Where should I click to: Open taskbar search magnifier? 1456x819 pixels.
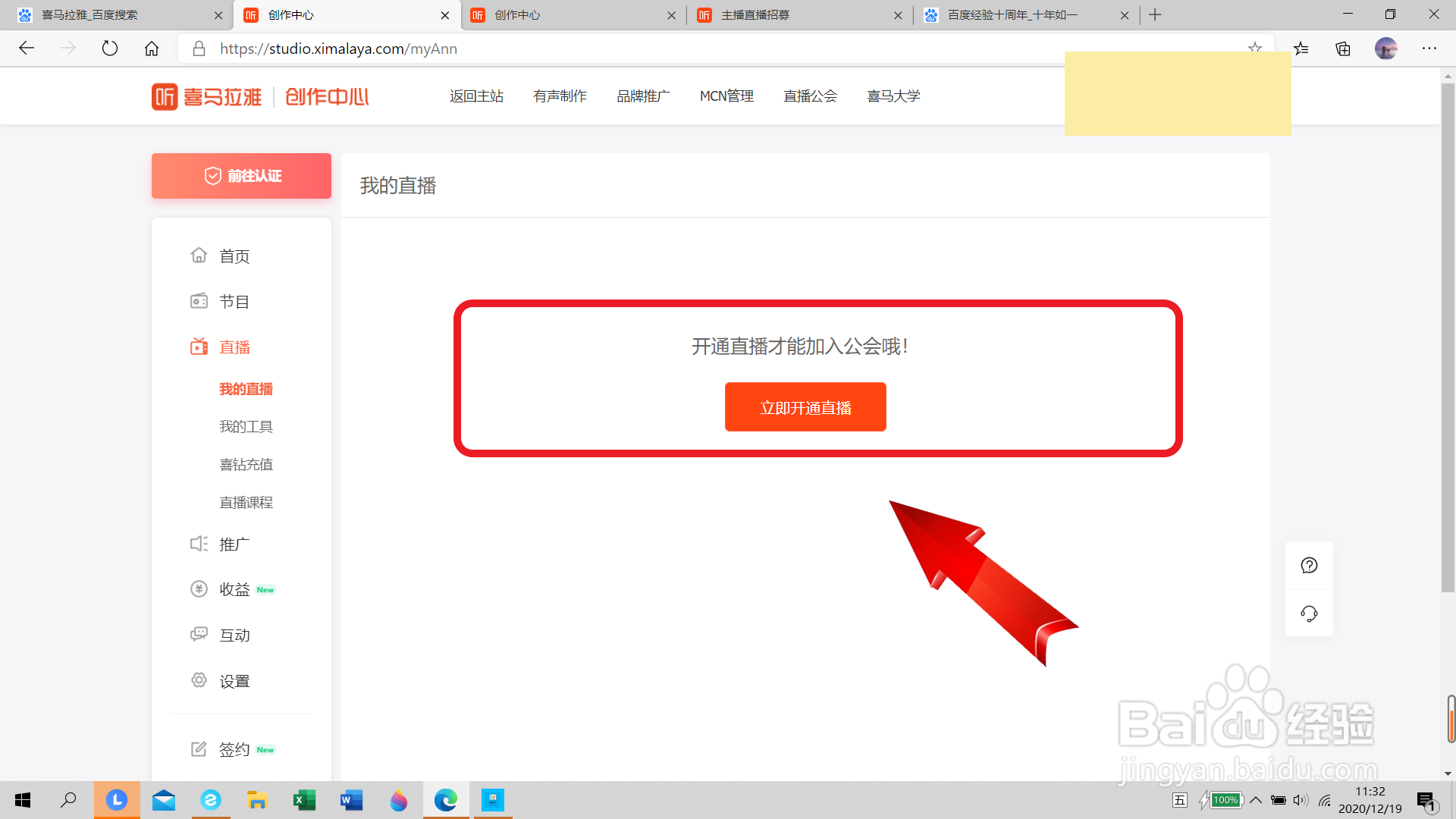pos(68,800)
